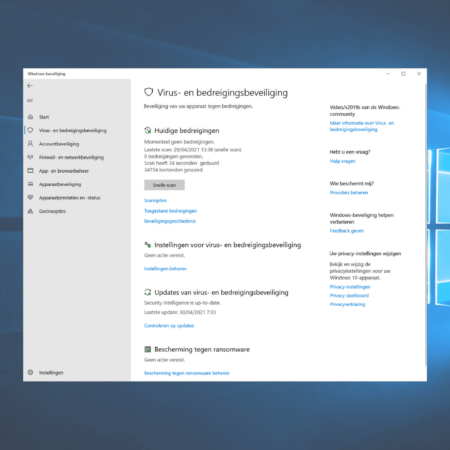Click Controleren op updates link
The width and height of the screenshot is (450, 450).
coord(169,326)
